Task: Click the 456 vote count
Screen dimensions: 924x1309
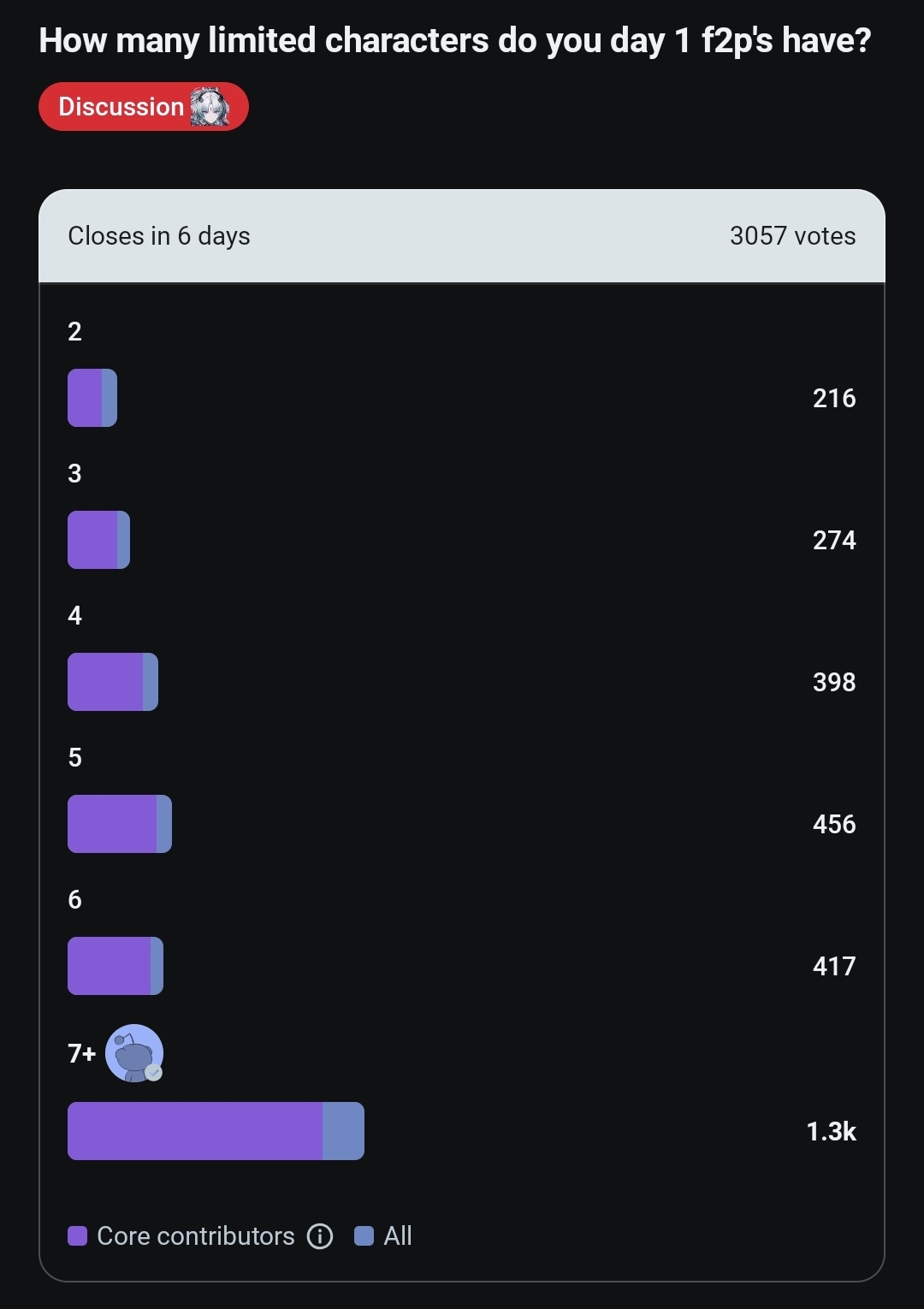Action: point(834,824)
